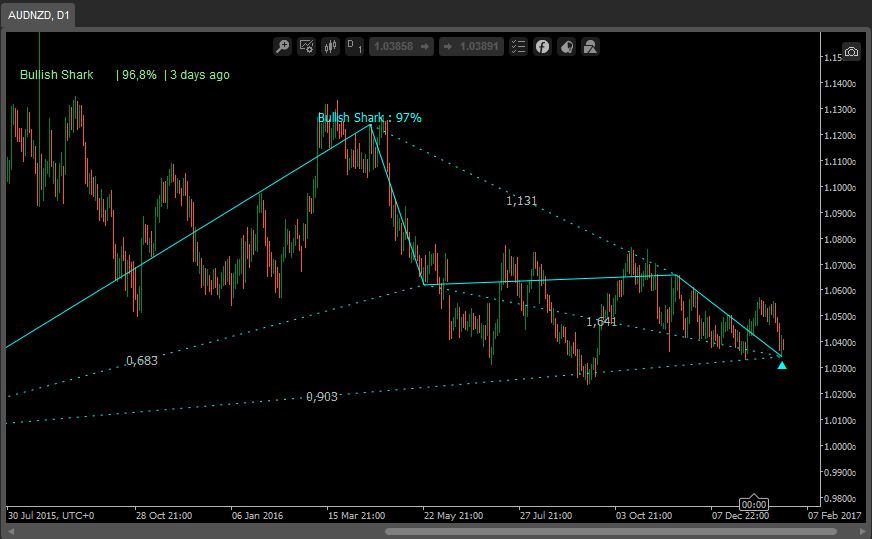Click the 0,903 ratio label
The image size is (872, 539).
321,397
